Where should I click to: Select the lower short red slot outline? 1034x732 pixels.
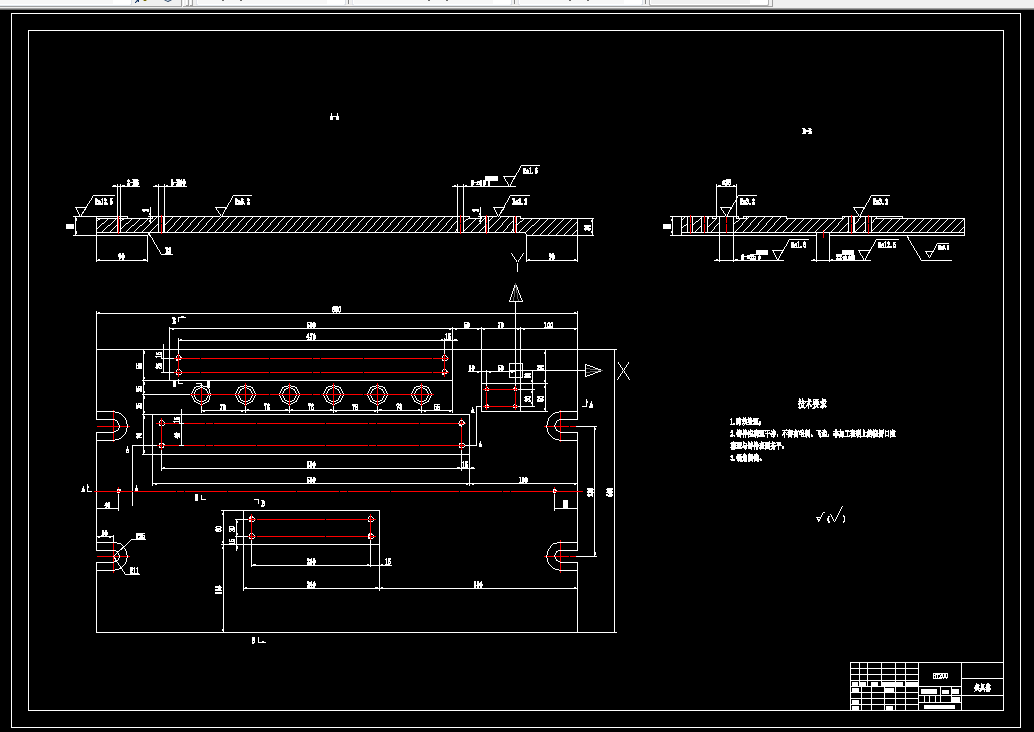(311, 528)
